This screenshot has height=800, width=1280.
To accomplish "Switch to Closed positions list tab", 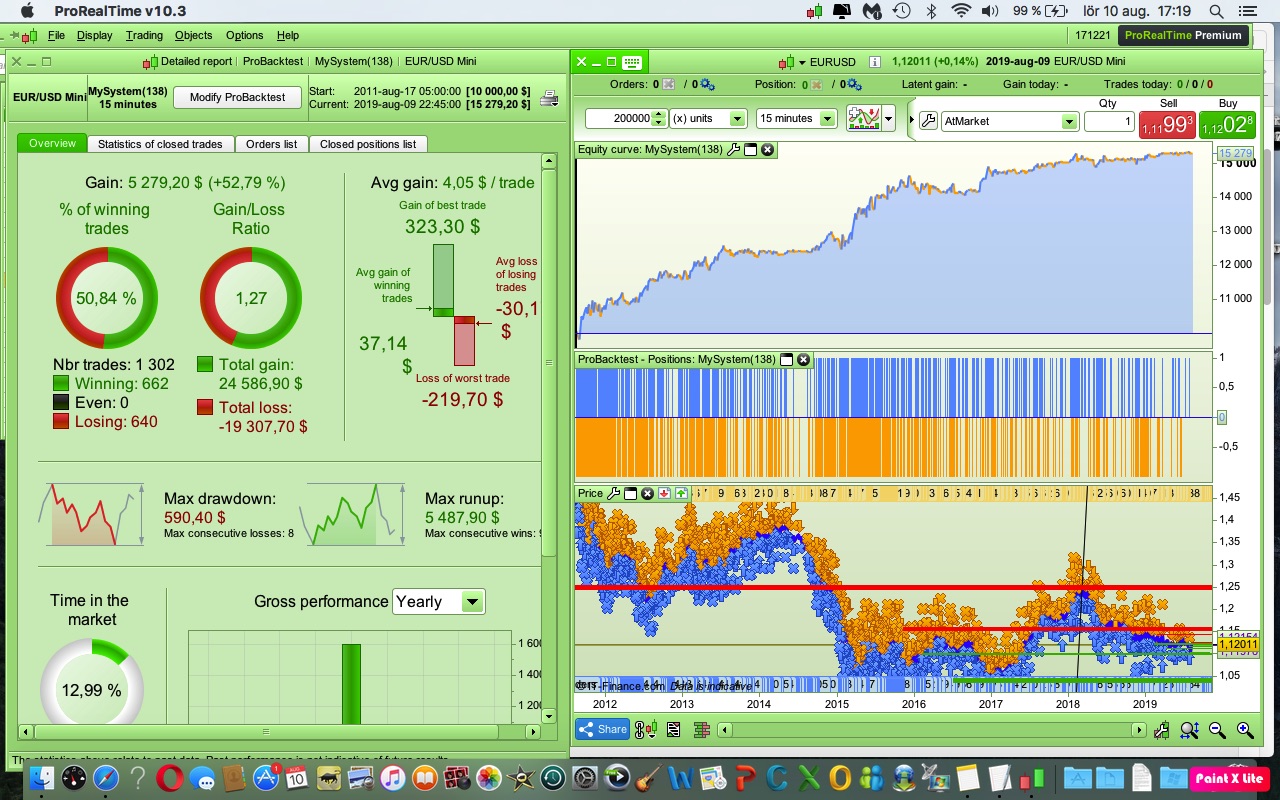I will coord(368,144).
